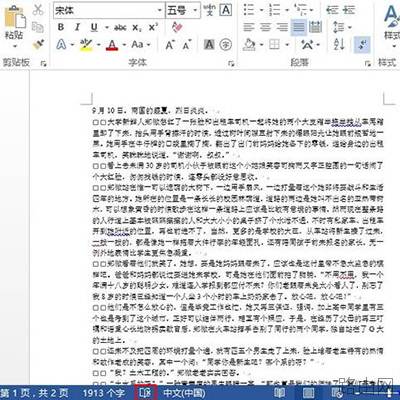Toggle underline formatting
Screen dimensions: 400x400
pos(94,27)
